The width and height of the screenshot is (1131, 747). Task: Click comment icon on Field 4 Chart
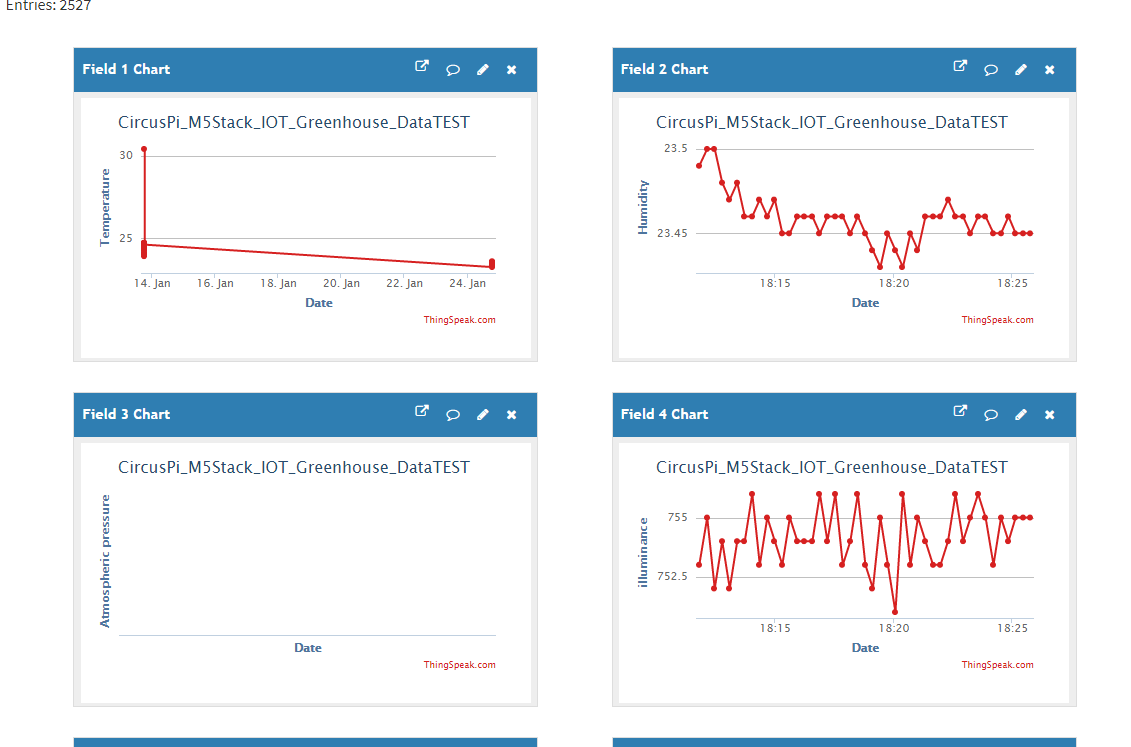click(x=991, y=415)
